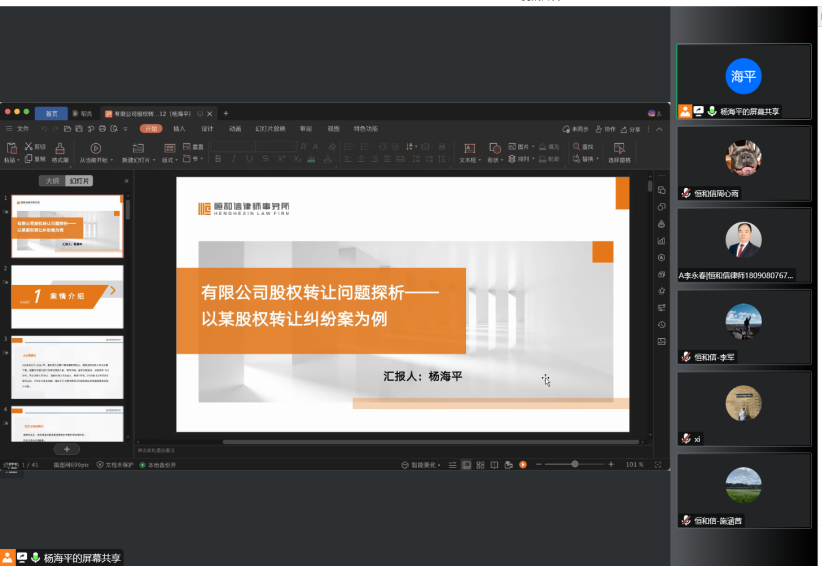Switch to the Animation (动画) ribbon tab
The width and height of the screenshot is (822, 566).
coord(235,129)
